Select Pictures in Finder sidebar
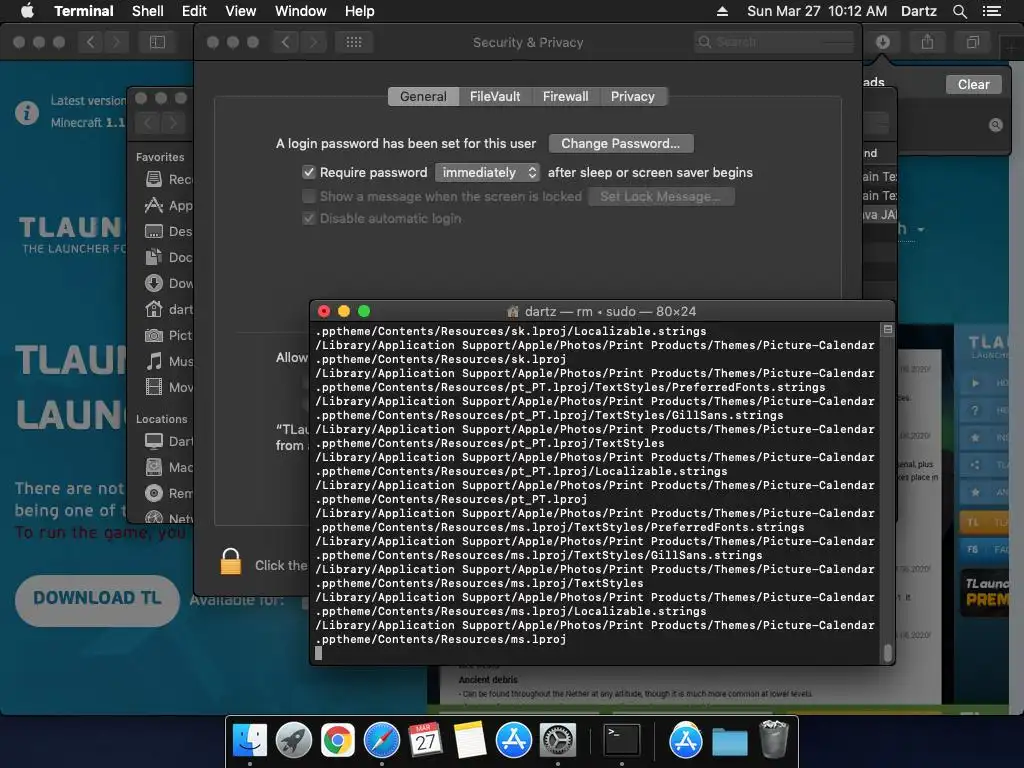Viewport: 1024px width, 768px height. coord(167,335)
